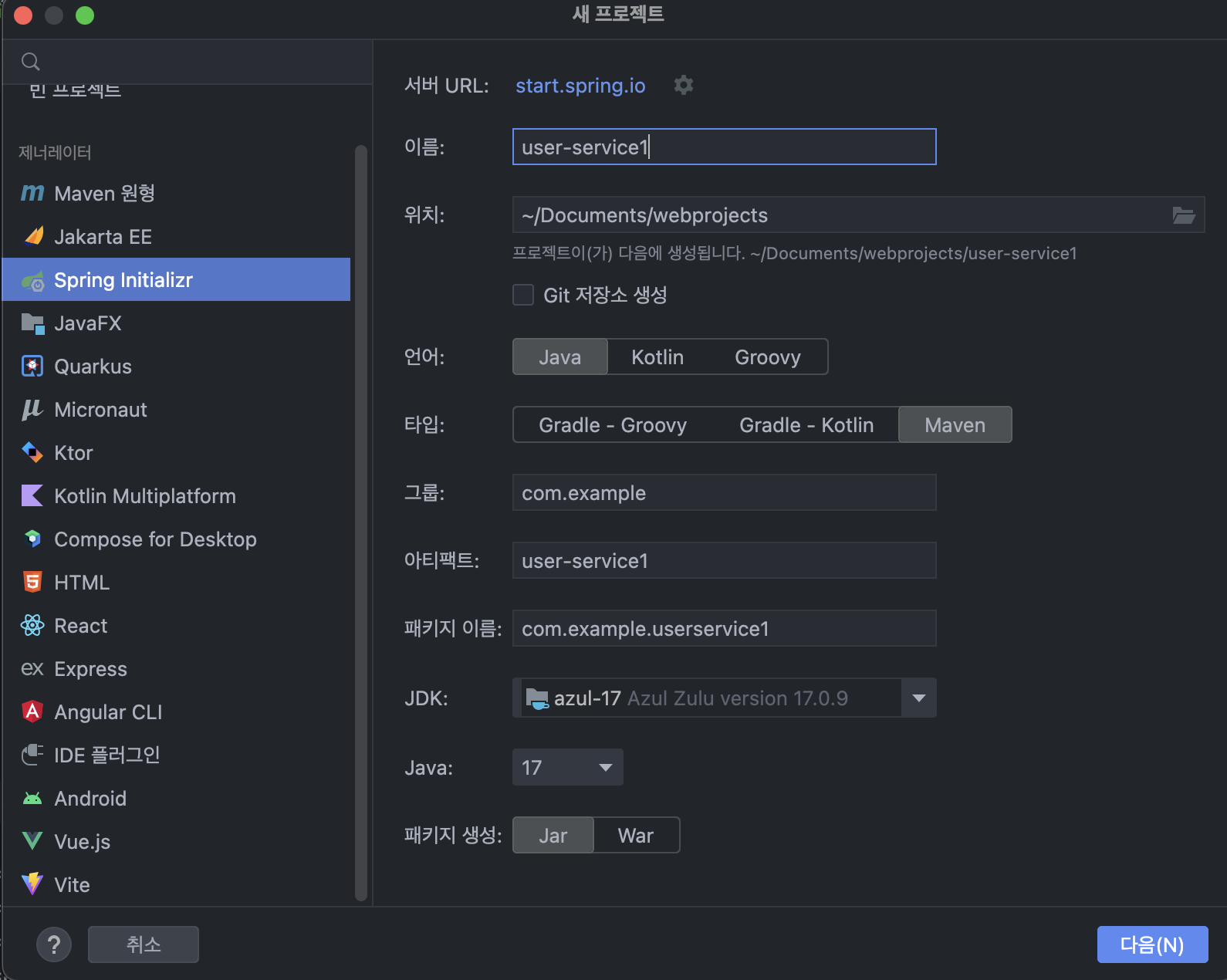Image resolution: width=1227 pixels, height=980 pixels.
Task: Click the Quarkus icon
Action: pos(32,367)
